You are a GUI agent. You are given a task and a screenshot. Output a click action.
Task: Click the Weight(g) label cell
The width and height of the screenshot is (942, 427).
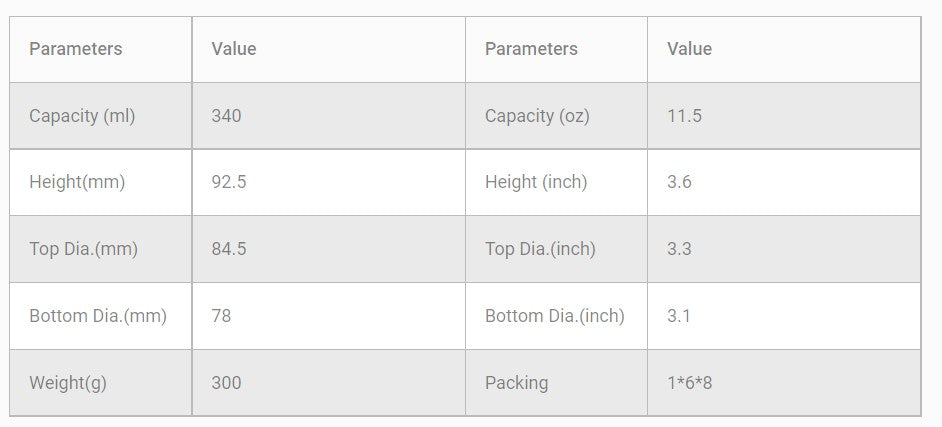click(x=65, y=383)
